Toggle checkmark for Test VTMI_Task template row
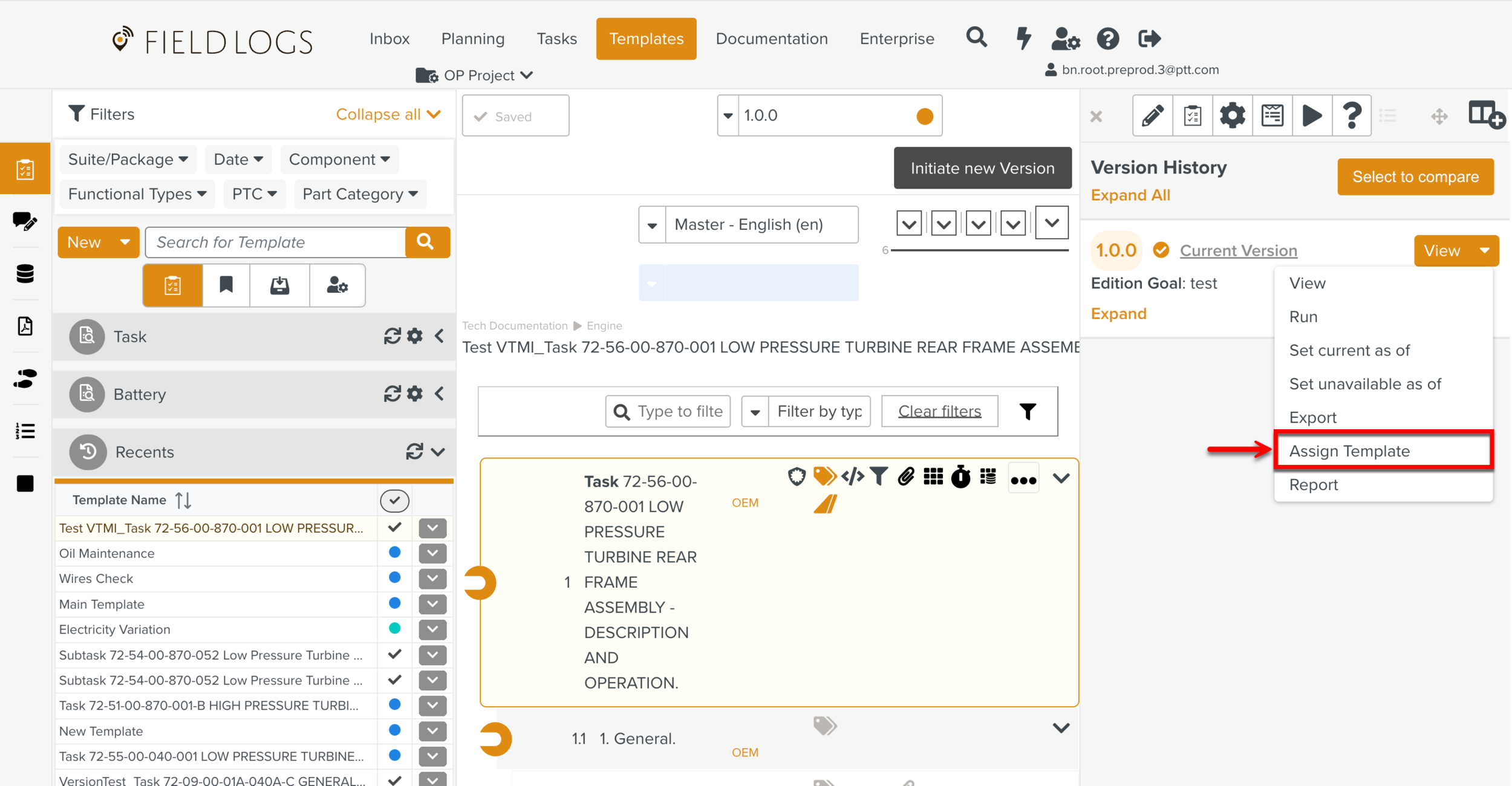The width and height of the screenshot is (1512, 786). [x=394, y=528]
